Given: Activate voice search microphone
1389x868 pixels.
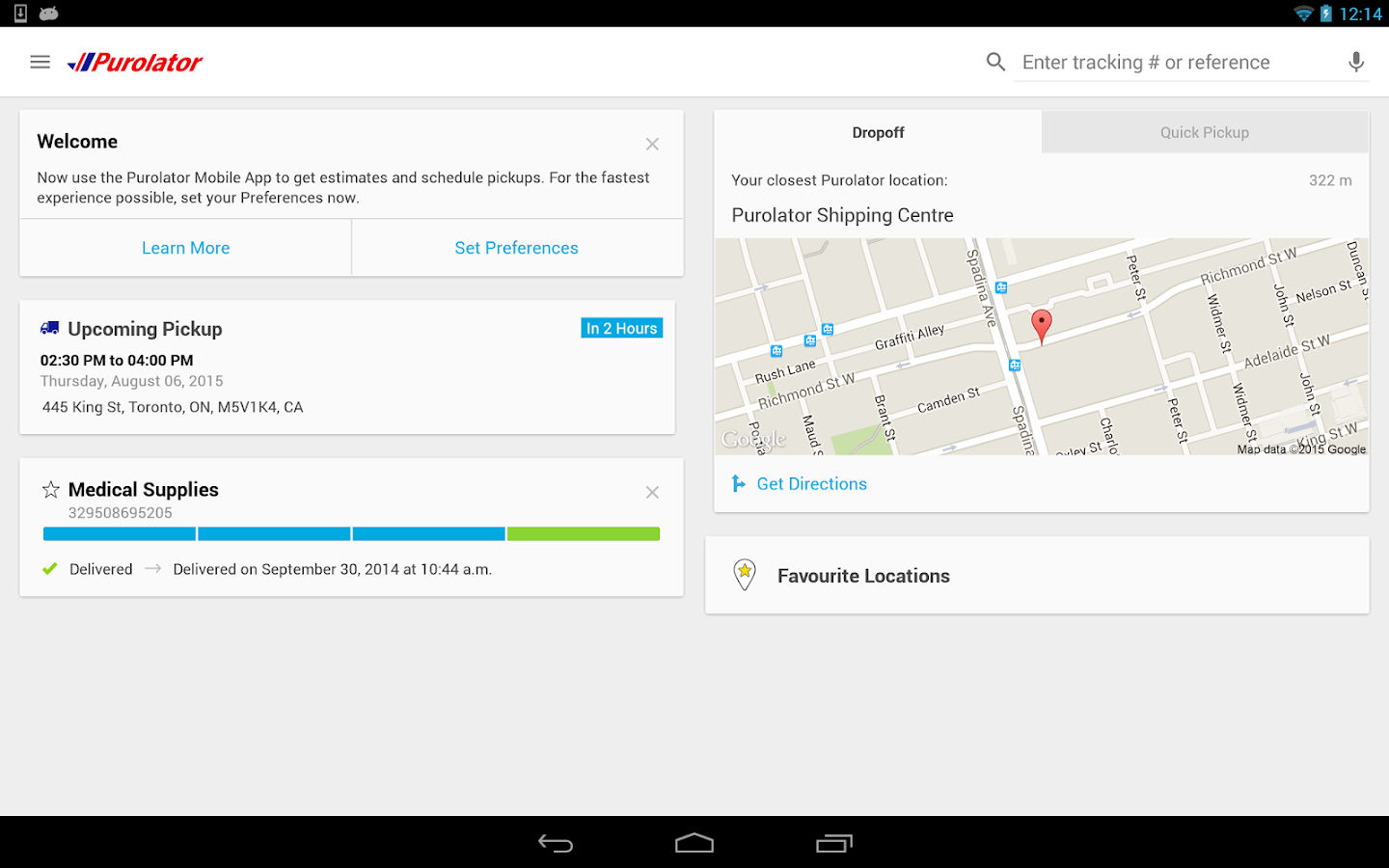Looking at the screenshot, I should [x=1355, y=63].
